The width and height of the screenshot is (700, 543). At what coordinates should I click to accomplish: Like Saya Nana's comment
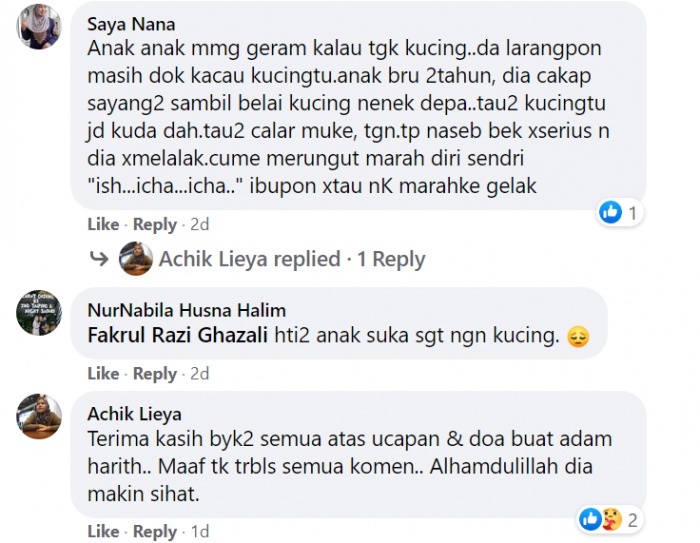coord(102,224)
